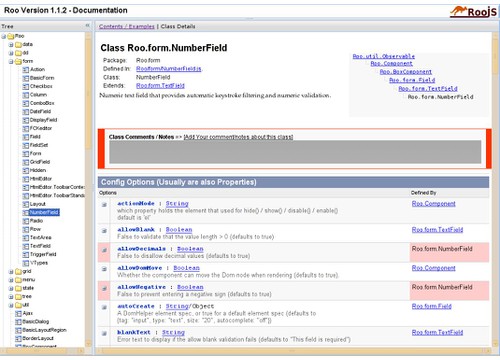The height and width of the screenshot is (360, 500).
Task: Expand the tree folder node
Action: 11,297
